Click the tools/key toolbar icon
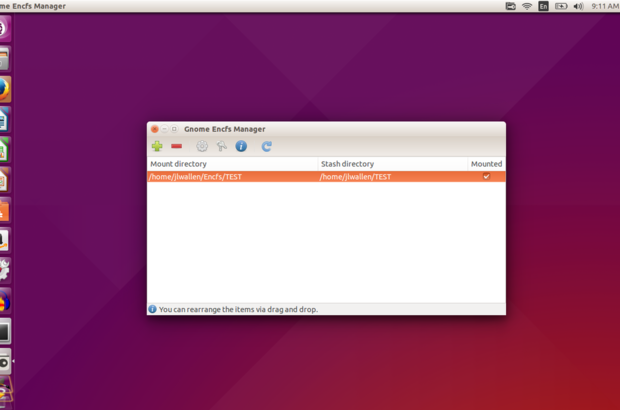Image resolution: width=620 pixels, height=410 pixels. (x=221, y=146)
